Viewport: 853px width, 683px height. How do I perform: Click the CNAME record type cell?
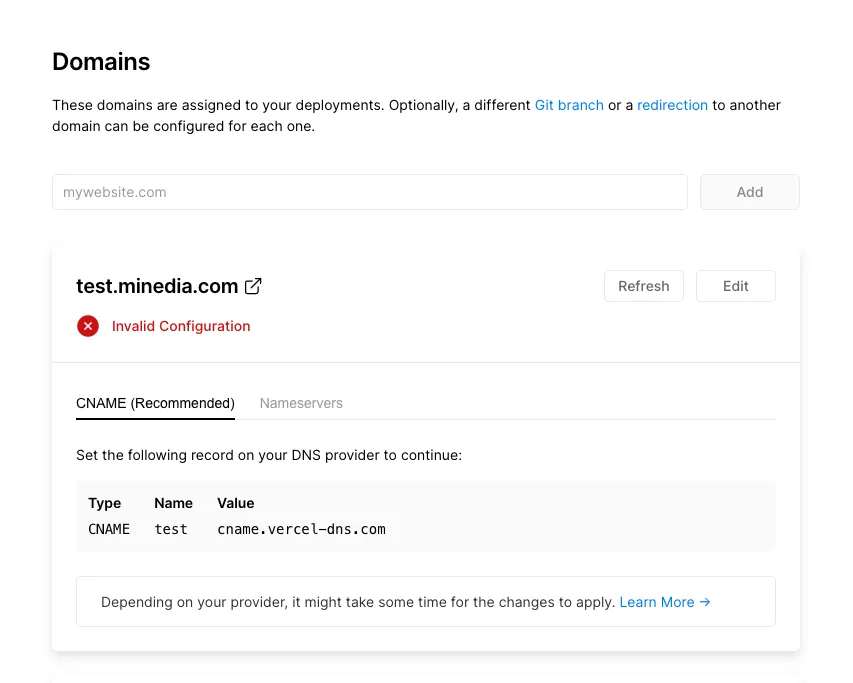coord(109,529)
